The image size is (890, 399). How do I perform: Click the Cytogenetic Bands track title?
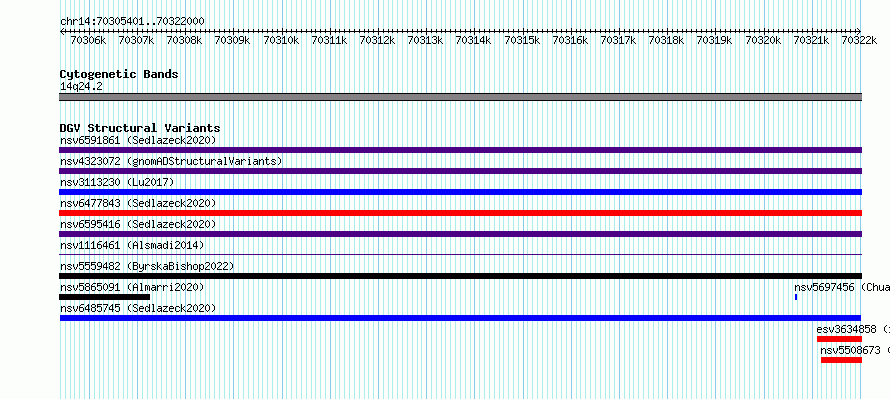coord(119,74)
